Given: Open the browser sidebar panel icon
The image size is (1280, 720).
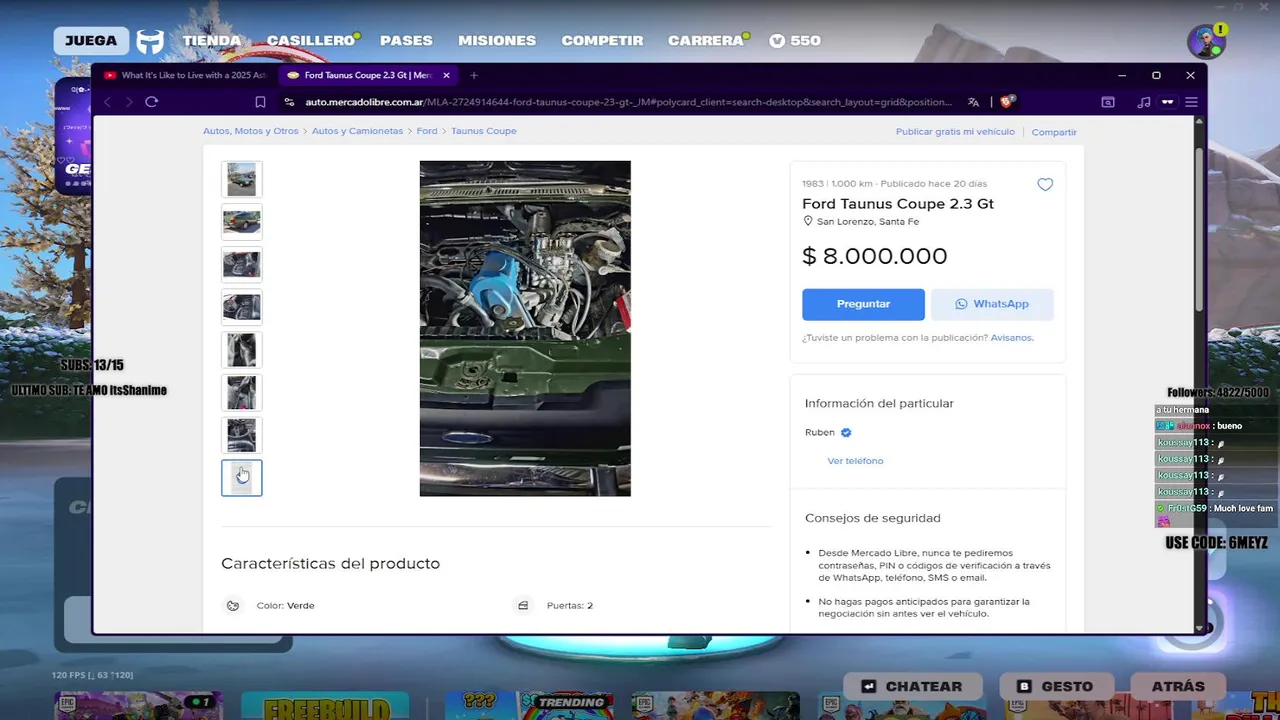Looking at the screenshot, I should pos(1108,102).
